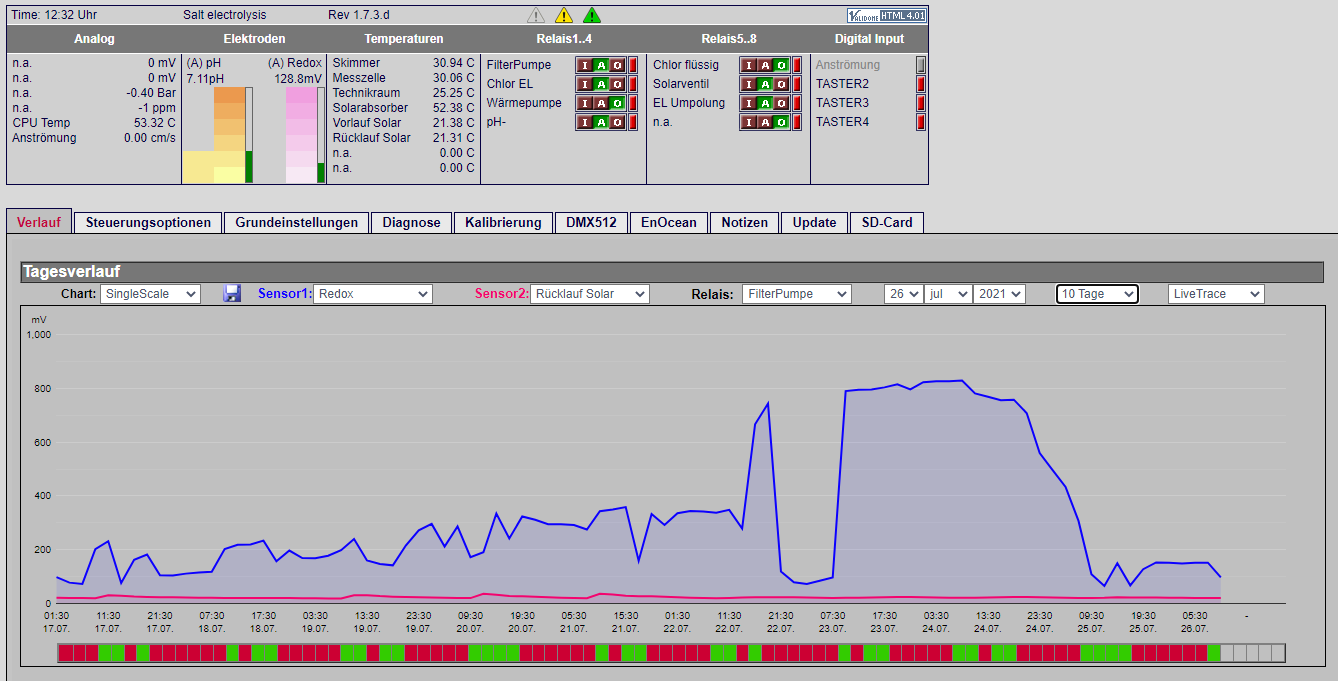Set pH- relay to O (off)
Screen dimensions: 1338x681
pyautogui.click(x=617, y=122)
